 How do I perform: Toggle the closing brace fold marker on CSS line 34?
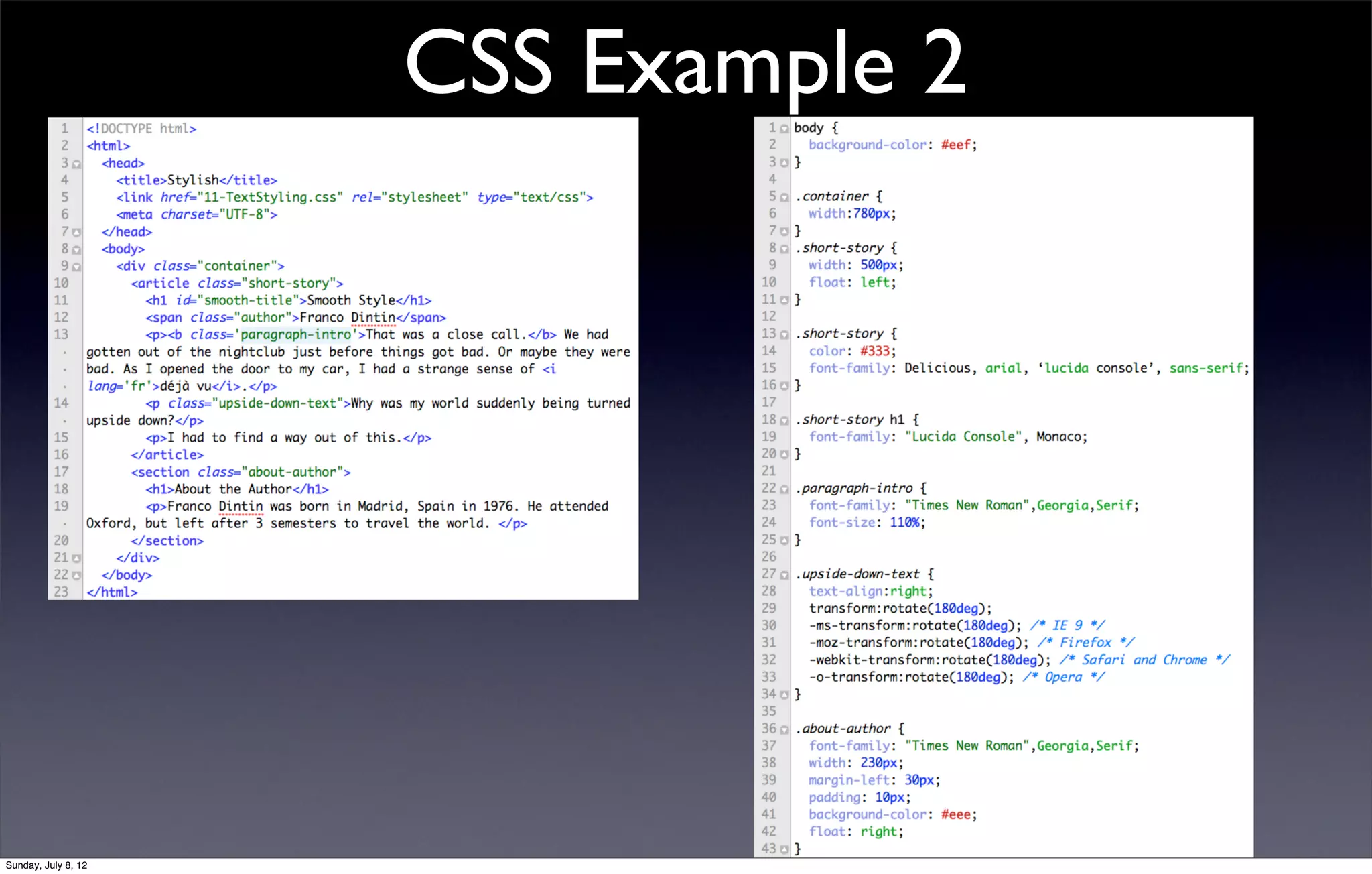[x=784, y=695]
